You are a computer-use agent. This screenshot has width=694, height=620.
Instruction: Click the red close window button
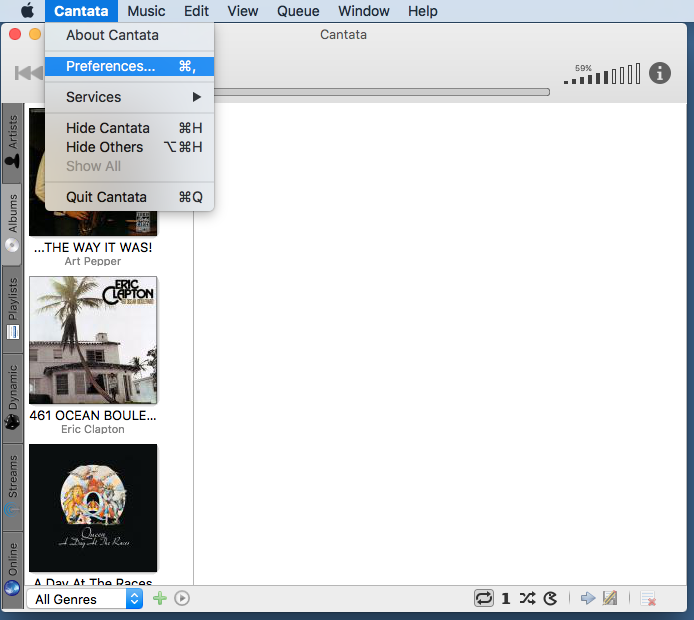[15, 34]
